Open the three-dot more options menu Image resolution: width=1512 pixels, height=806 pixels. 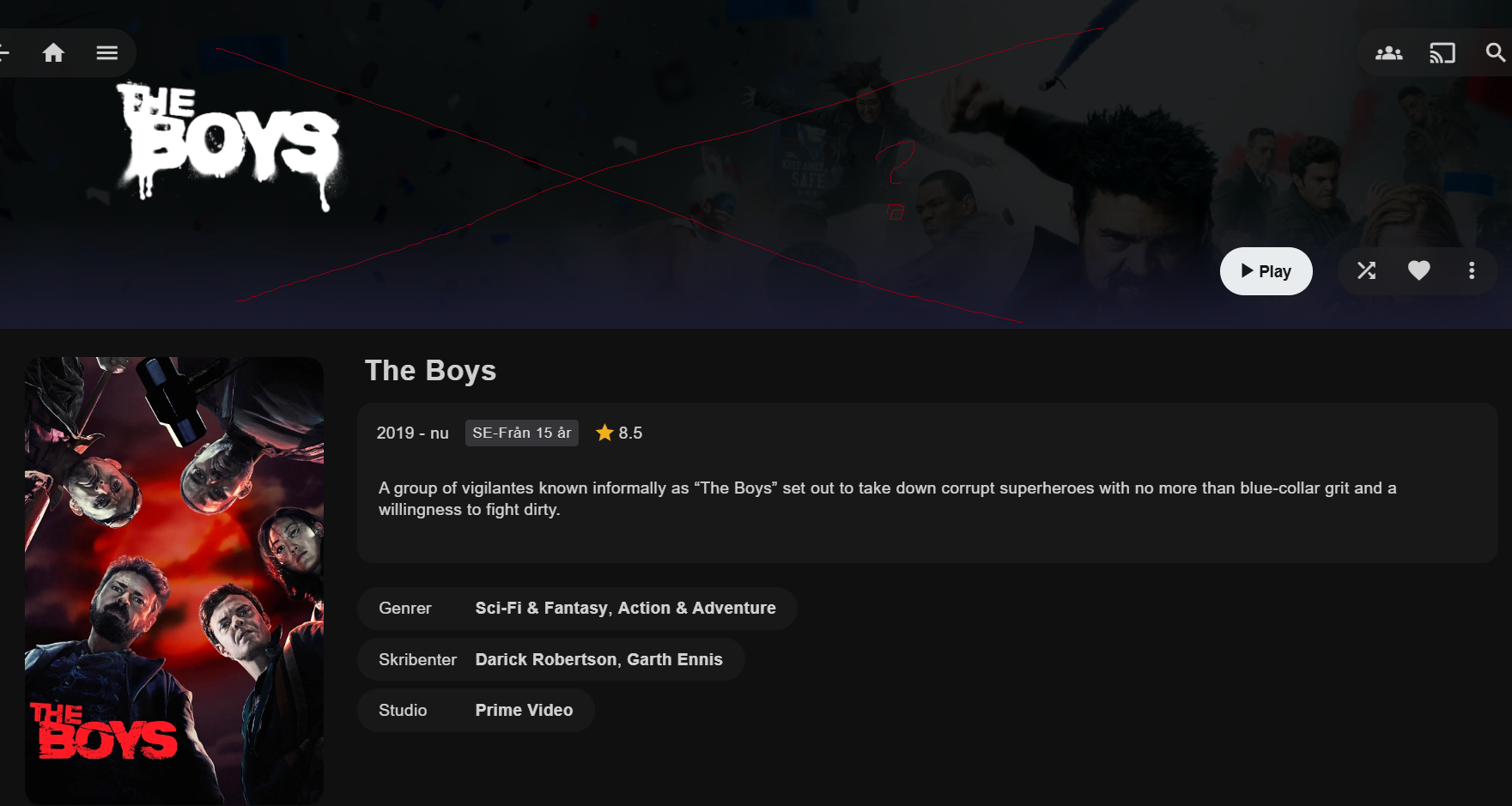[x=1472, y=271]
